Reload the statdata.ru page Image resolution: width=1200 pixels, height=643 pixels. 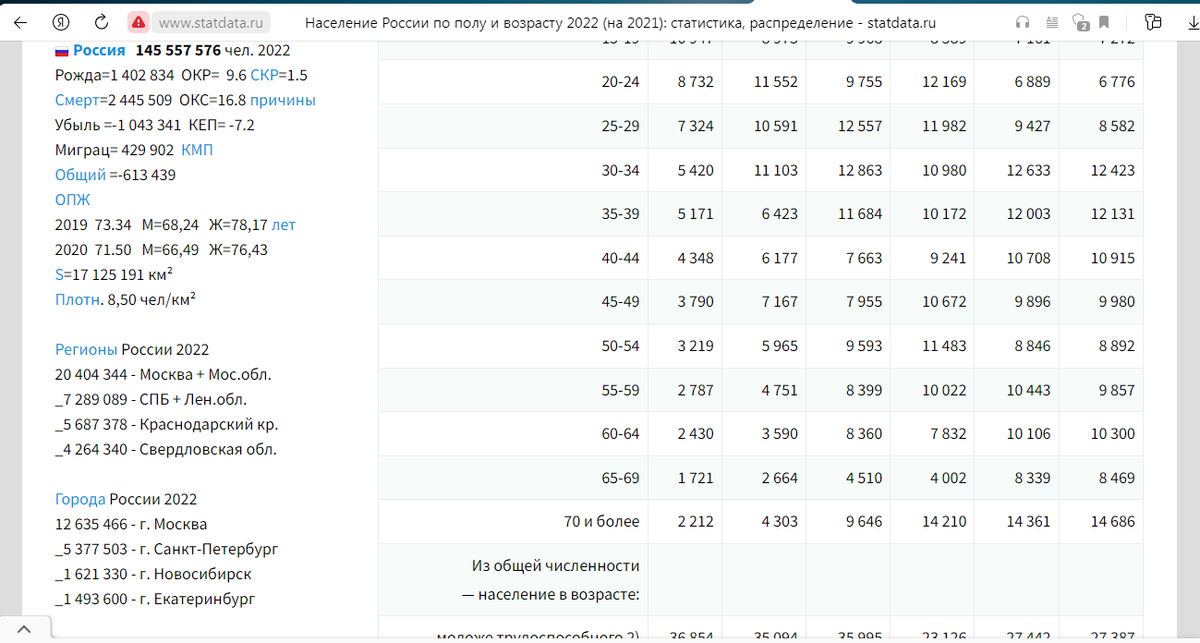101,21
